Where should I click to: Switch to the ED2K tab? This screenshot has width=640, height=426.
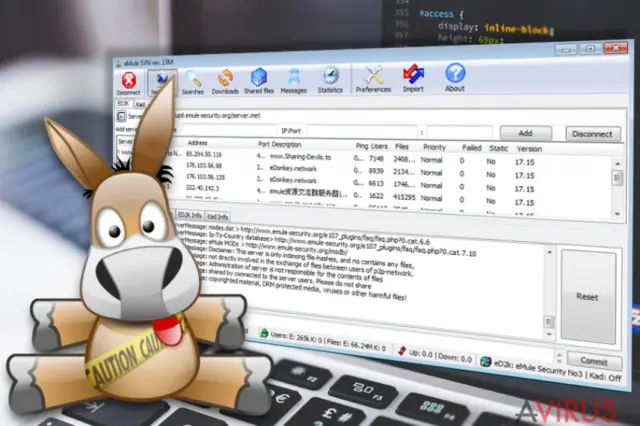click(124, 104)
